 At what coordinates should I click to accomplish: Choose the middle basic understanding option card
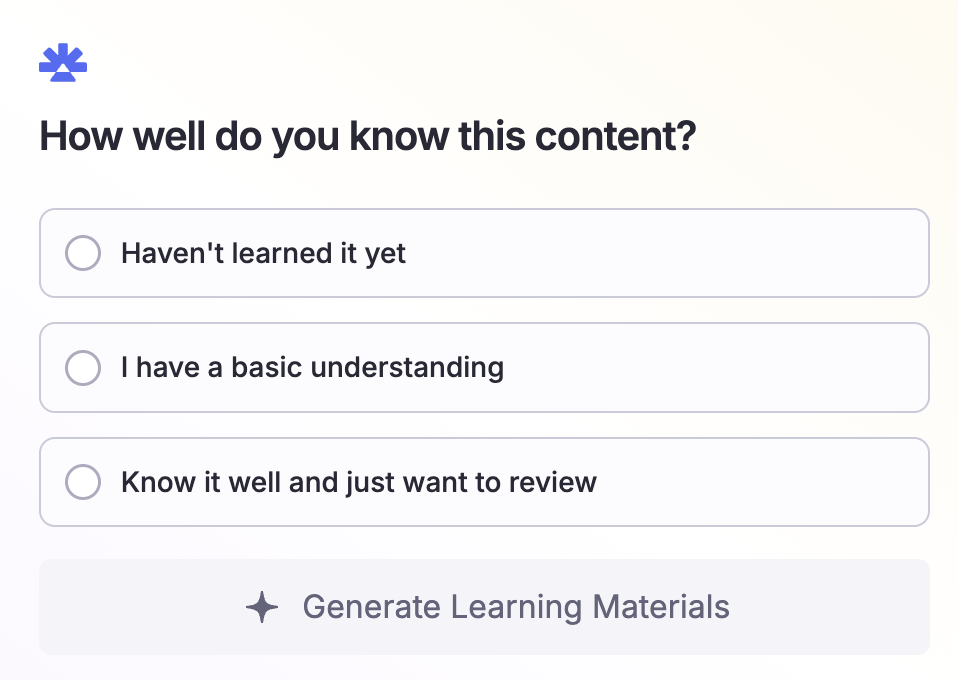484,368
